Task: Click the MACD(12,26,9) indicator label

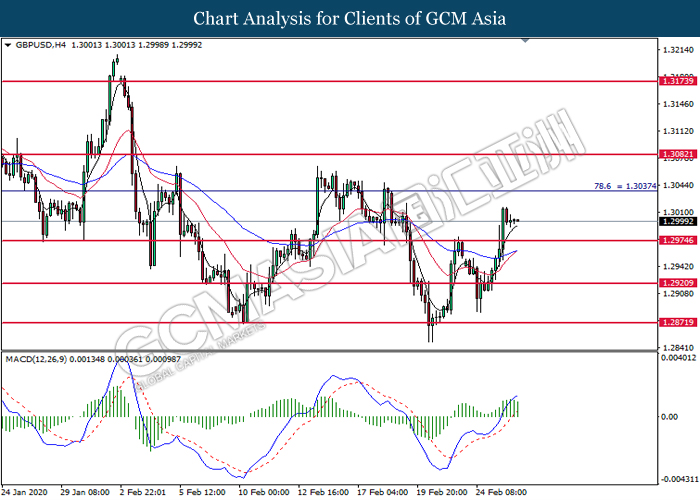Action: (x=36, y=359)
